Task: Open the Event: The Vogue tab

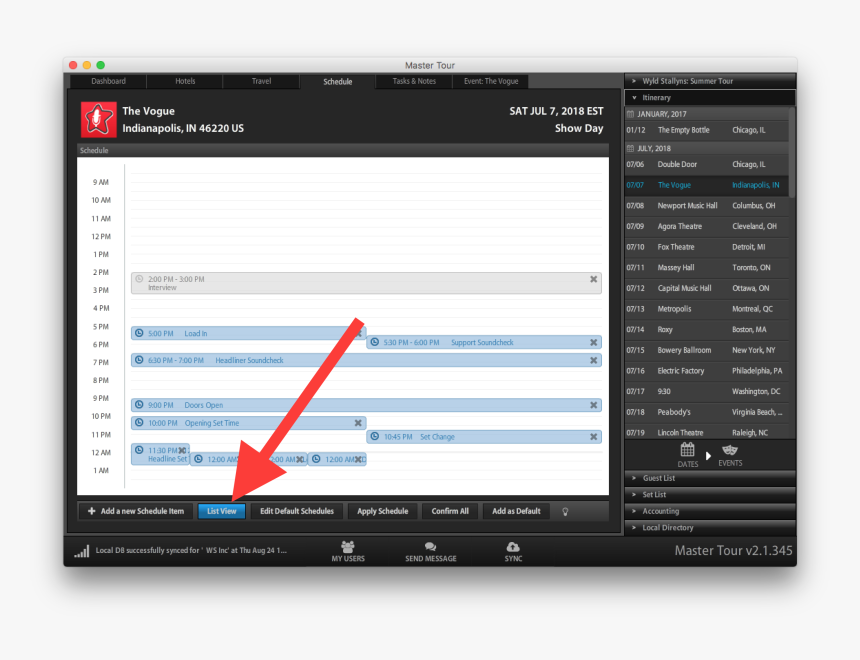Action: click(491, 81)
